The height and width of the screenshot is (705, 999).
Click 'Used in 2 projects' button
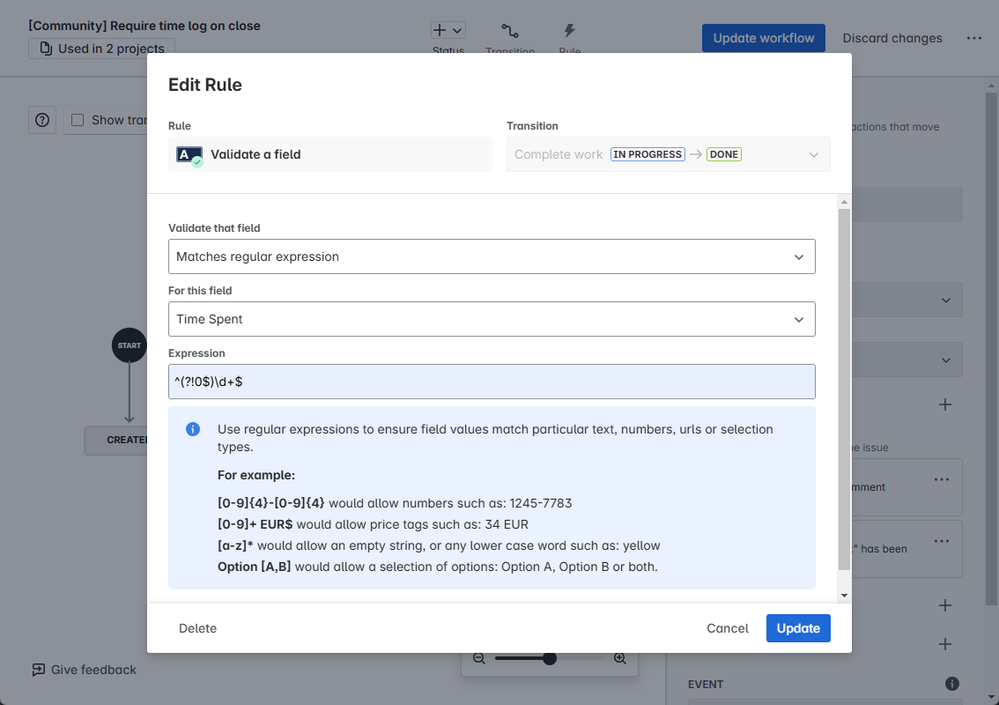click(102, 48)
